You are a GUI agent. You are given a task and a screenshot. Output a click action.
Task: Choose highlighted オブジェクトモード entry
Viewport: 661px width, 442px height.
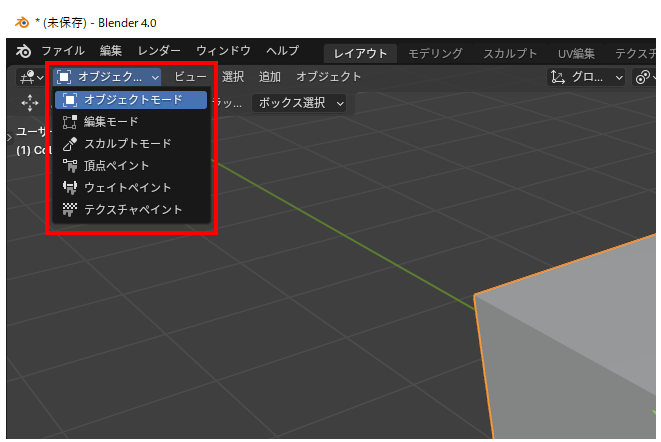coord(132,100)
